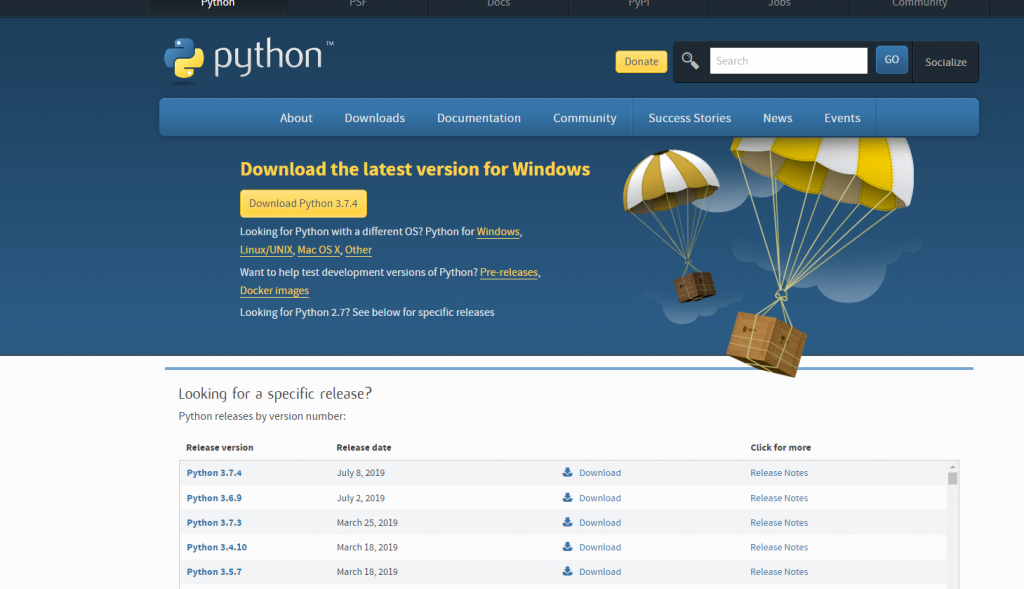1024x589 pixels.
Task: Open the Pre-releases link
Action: tap(509, 272)
